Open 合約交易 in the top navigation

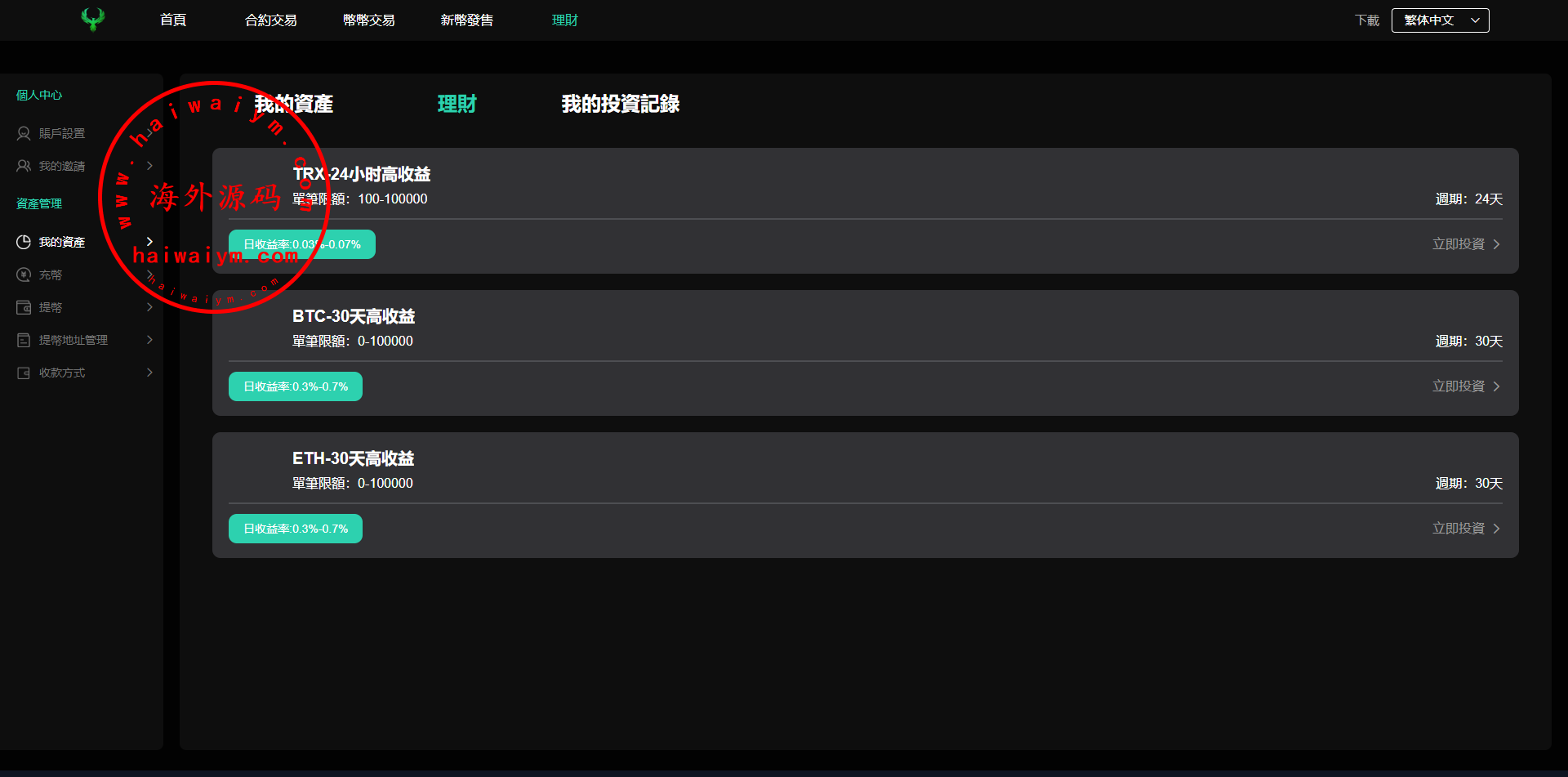click(x=270, y=20)
